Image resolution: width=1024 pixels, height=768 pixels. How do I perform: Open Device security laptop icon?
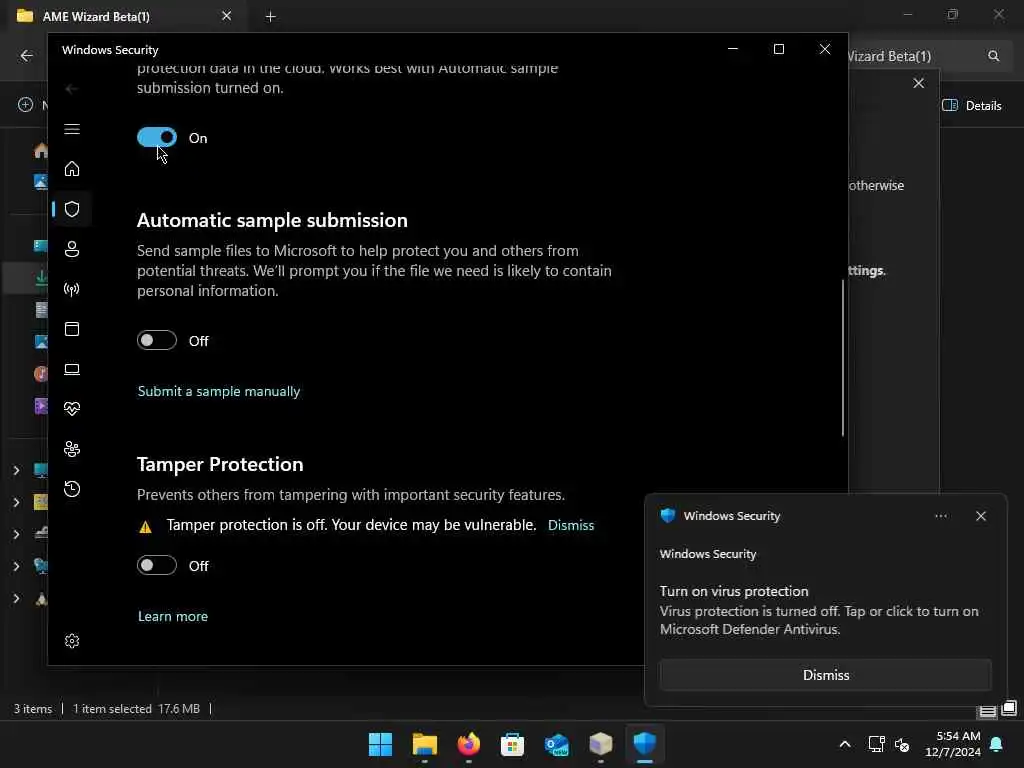72,369
